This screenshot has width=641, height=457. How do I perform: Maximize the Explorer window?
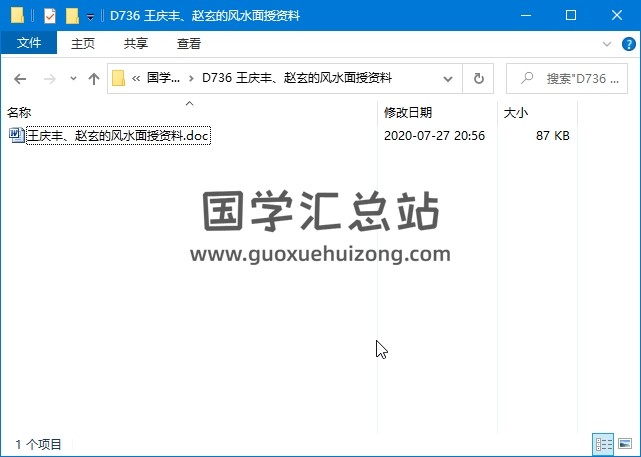(x=571, y=16)
